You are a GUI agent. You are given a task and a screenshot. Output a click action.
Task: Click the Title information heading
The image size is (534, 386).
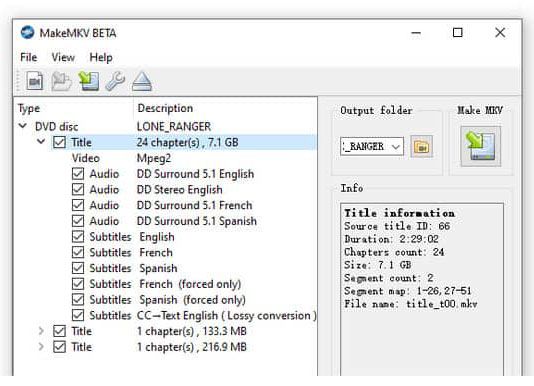pyautogui.click(x=399, y=213)
